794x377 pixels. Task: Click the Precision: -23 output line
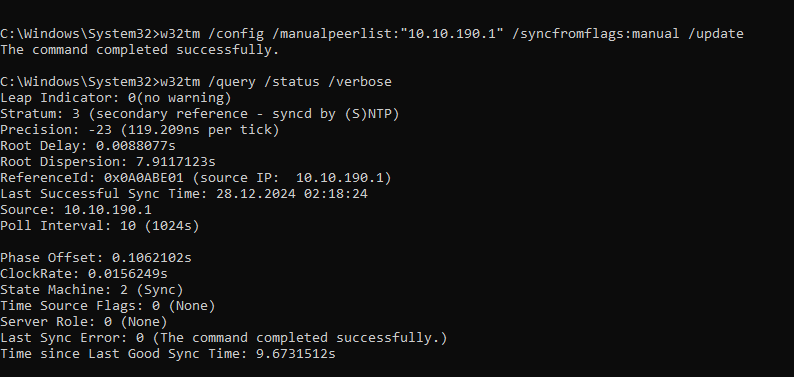coord(139,130)
